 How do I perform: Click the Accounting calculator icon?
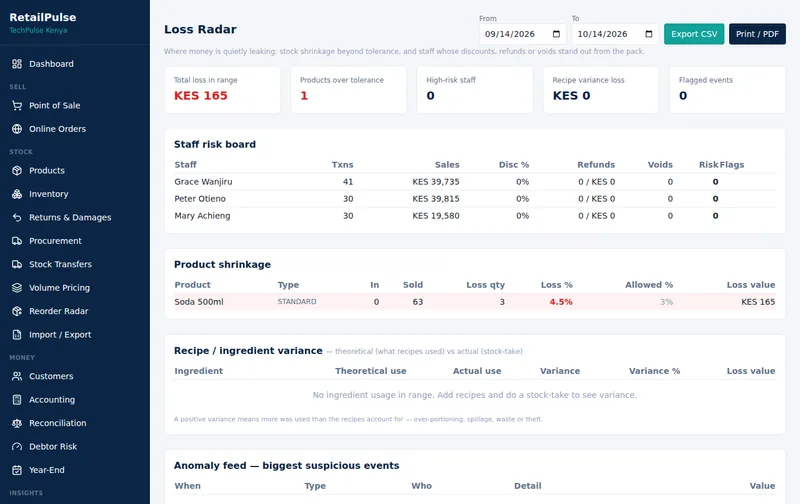(x=17, y=399)
